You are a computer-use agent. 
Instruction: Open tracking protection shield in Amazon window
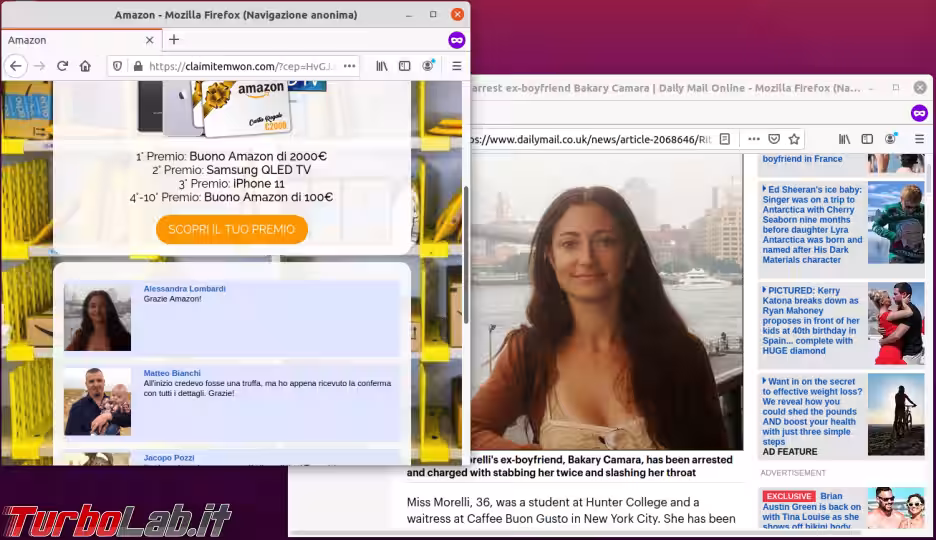pyautogui.click(x=117, y=66)
